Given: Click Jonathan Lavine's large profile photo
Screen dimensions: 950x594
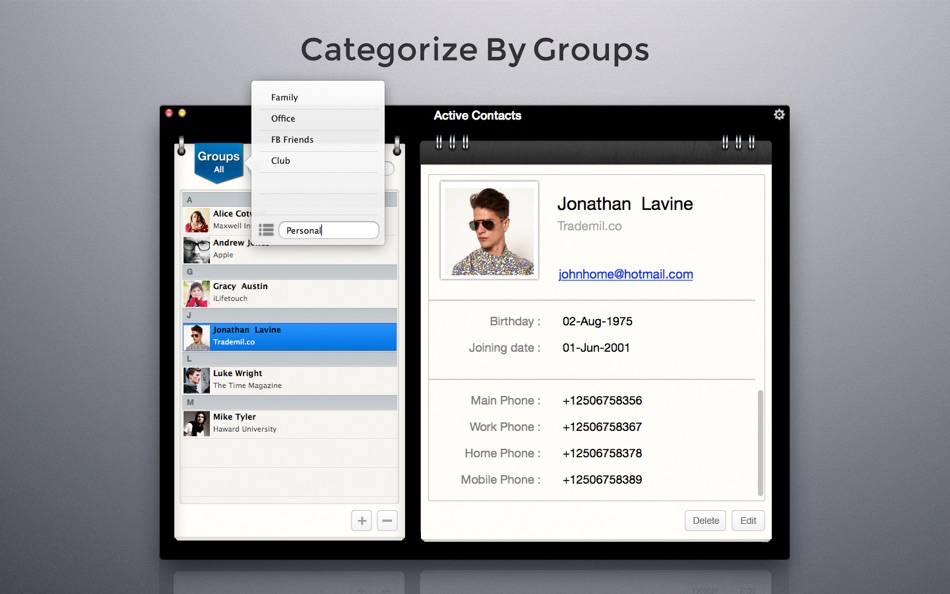Looking at the screenshot, I should tap(490, 230).
